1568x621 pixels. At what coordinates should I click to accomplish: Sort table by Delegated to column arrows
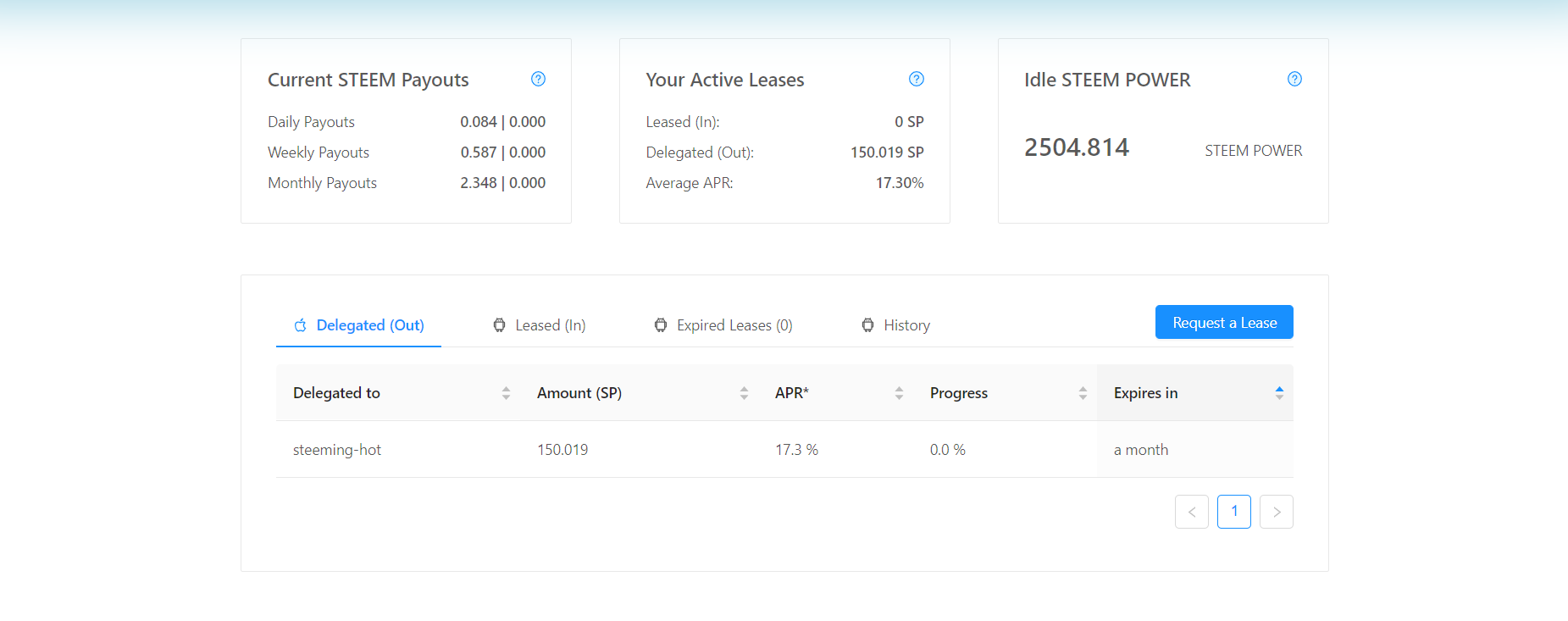tap(506, 393)
